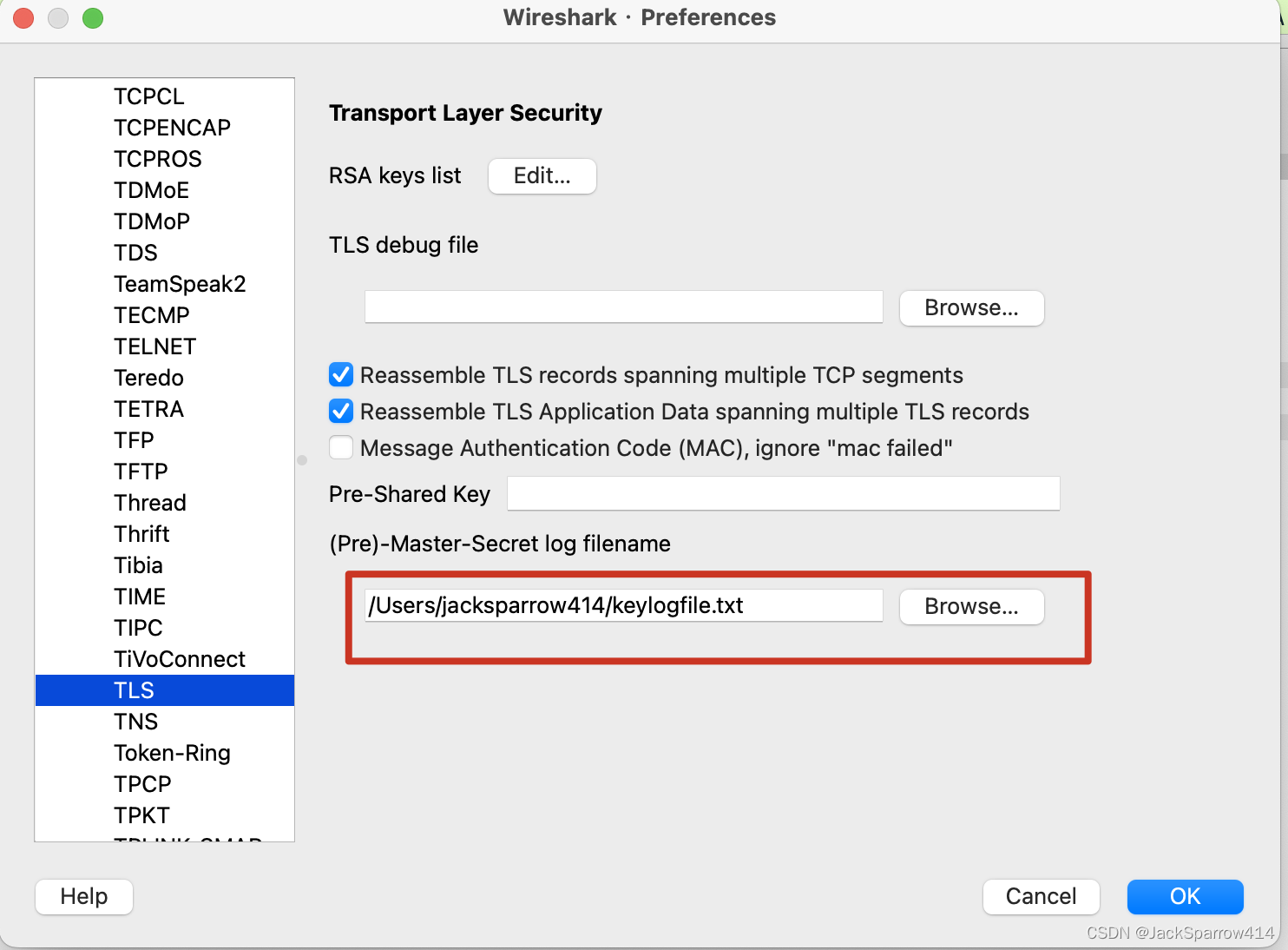Open Token-Ring protocol preferences
This screenshot has width=1288, height=950.
click(165, 753)
